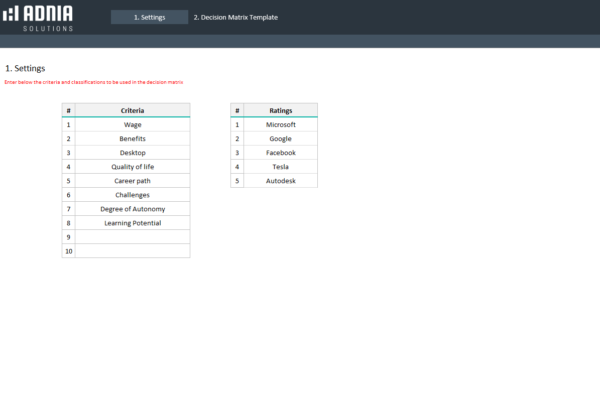Select the Challenges criteria cell

pos(132,195)
